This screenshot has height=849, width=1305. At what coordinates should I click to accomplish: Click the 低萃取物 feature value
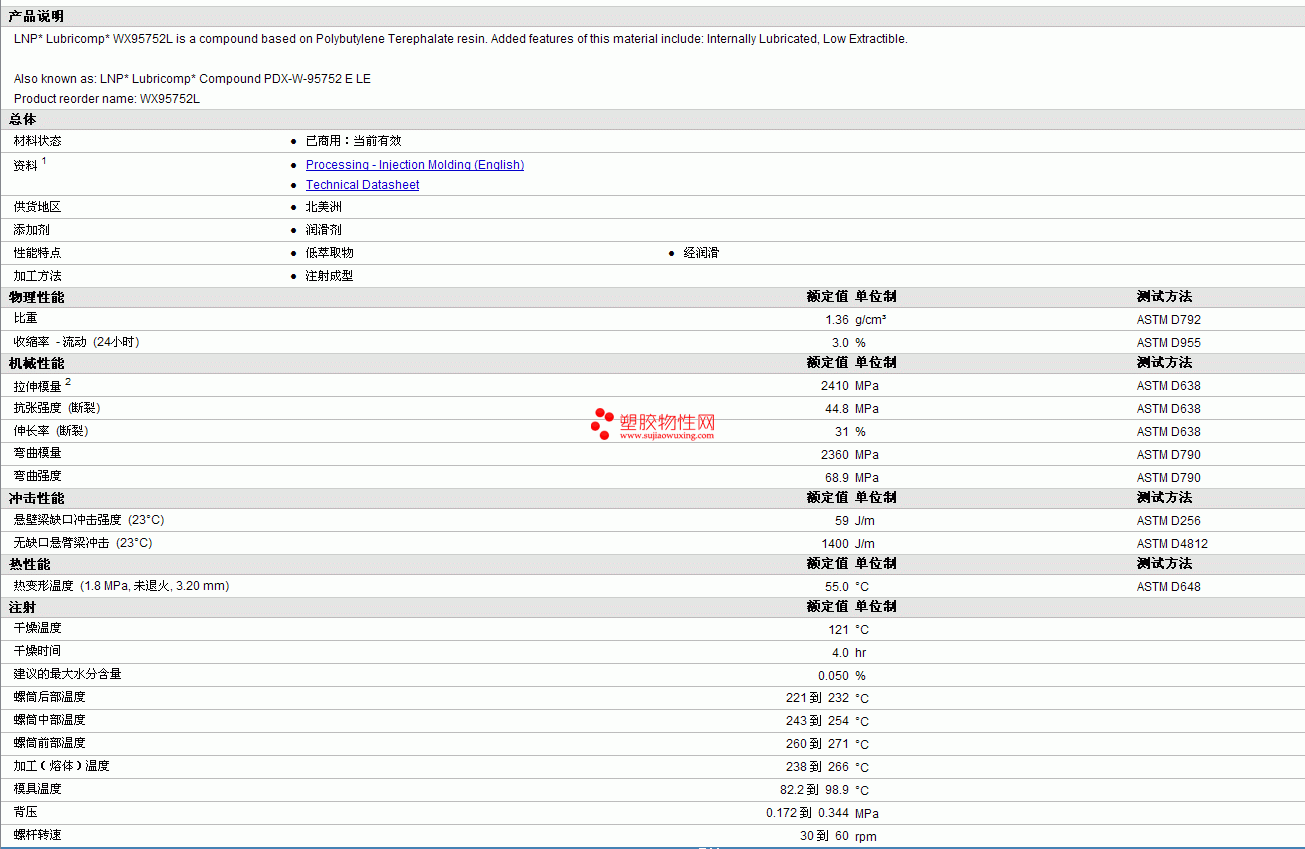[x=329, y=253]
